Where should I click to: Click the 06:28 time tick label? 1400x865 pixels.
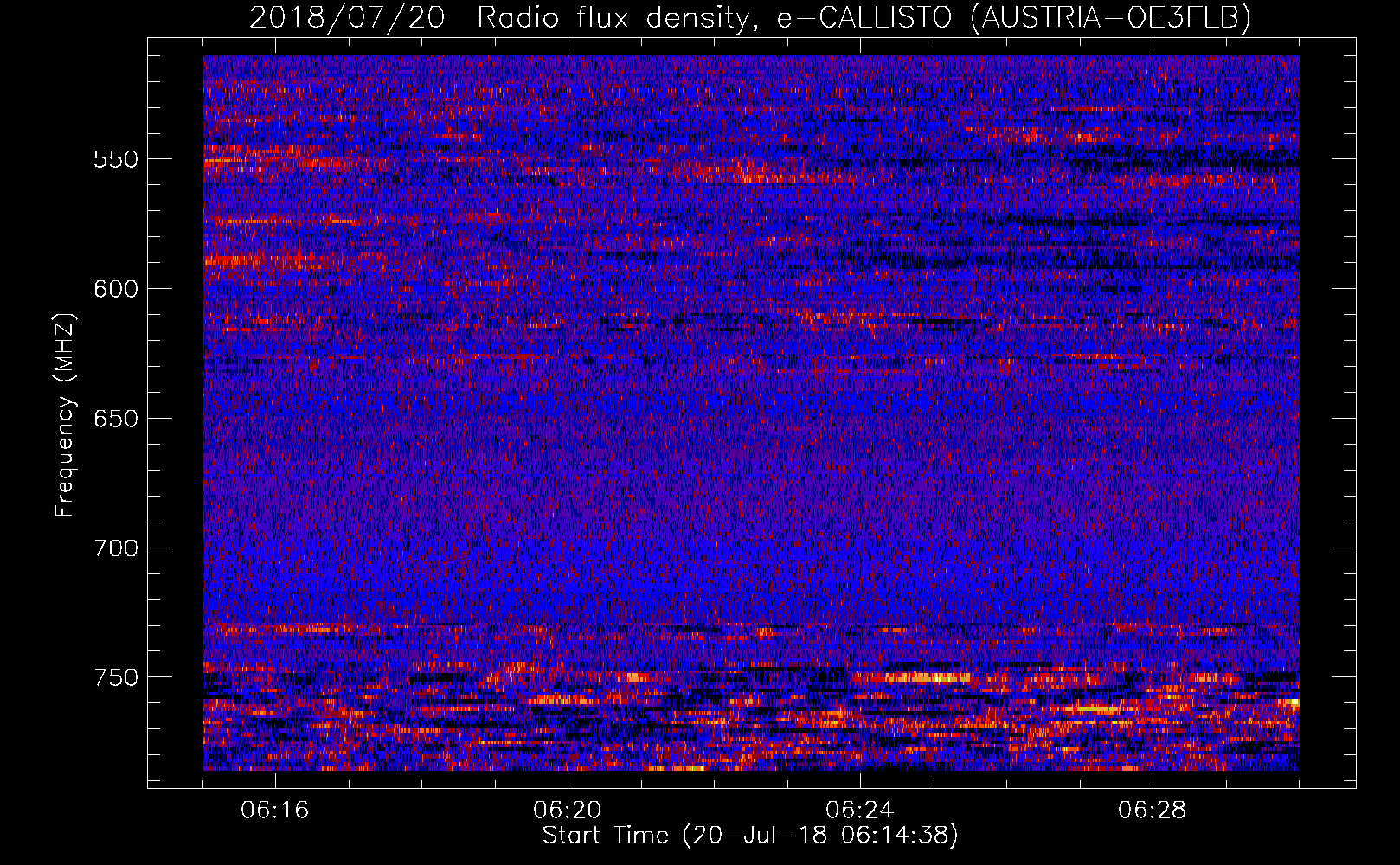coord(1153,811)
